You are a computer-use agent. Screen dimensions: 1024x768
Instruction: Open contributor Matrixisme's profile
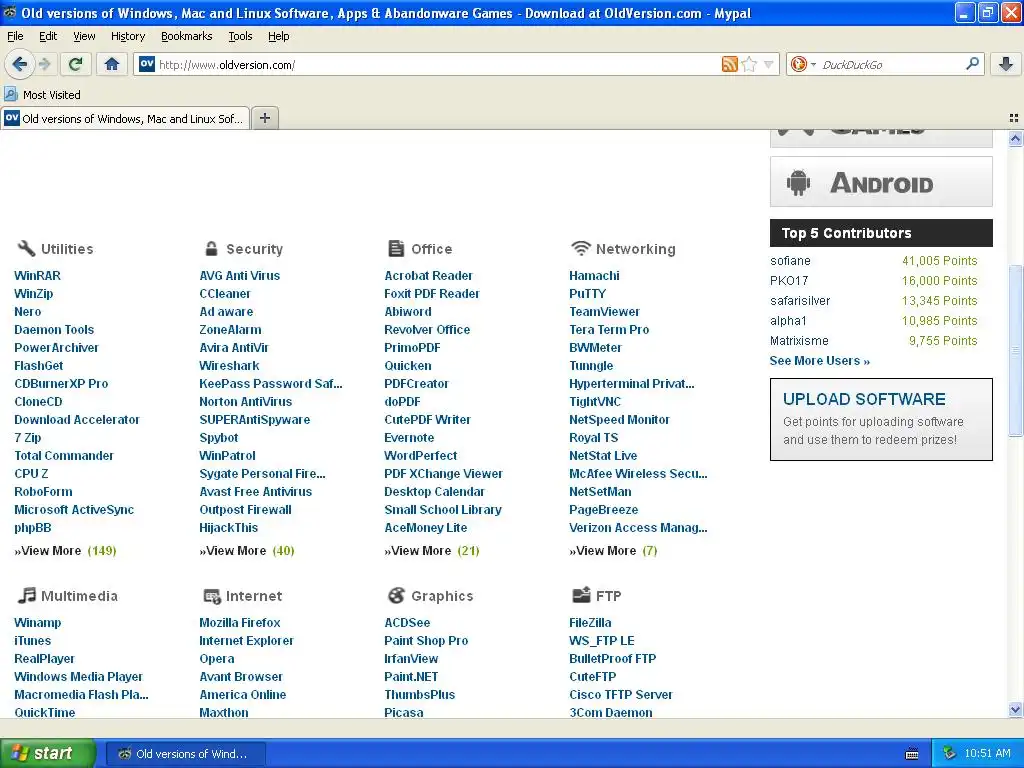click(x=799, y=341)
